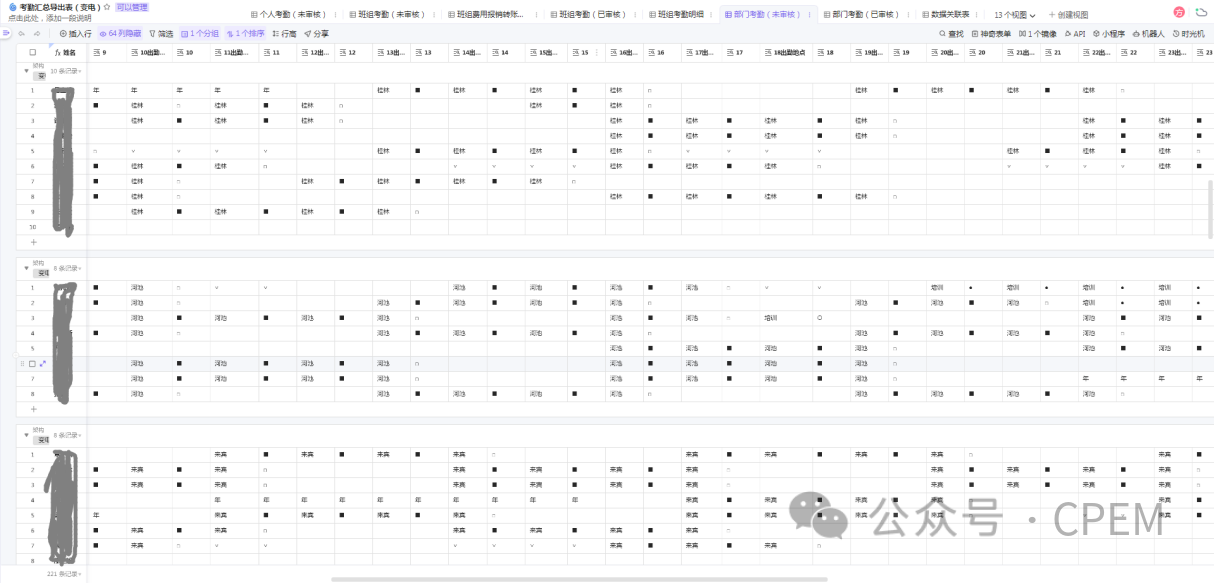
Task: Collapse the first group with triangle arrow
Action: pyautogui.click(x=26, y=71)
